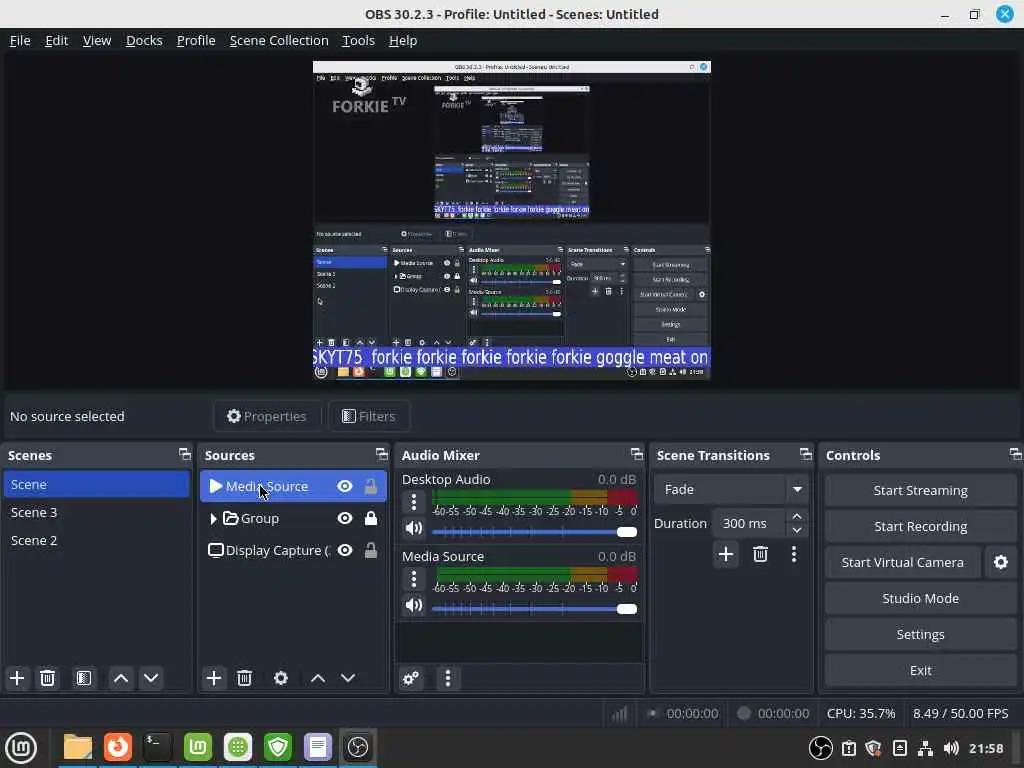Screen dimensions: 1024x768
Task: Launch Firefox from the taskbar
Action: pyautogui.click(x=118, y=747)
